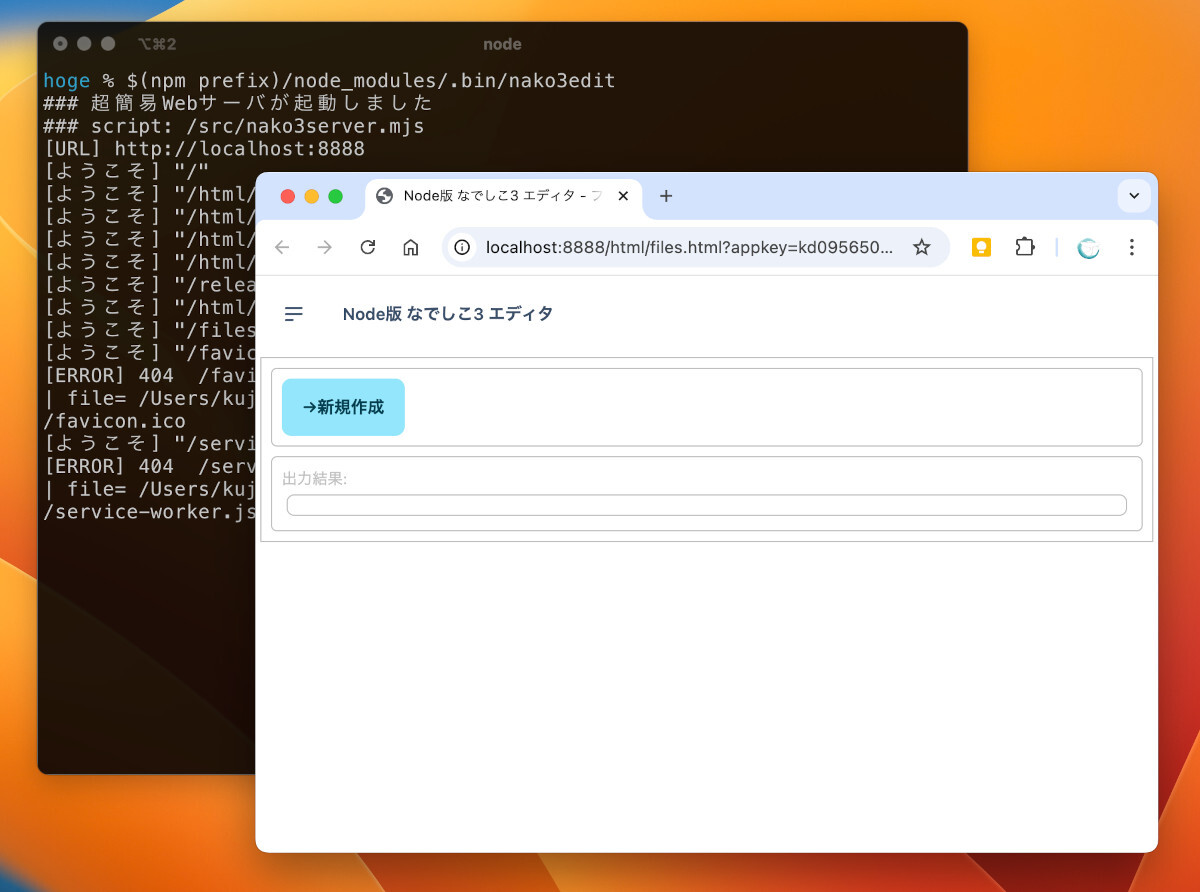1200x892 pixels.
Task: Open the yellow Keep extension icon
Action: click(x=981, y=247)
